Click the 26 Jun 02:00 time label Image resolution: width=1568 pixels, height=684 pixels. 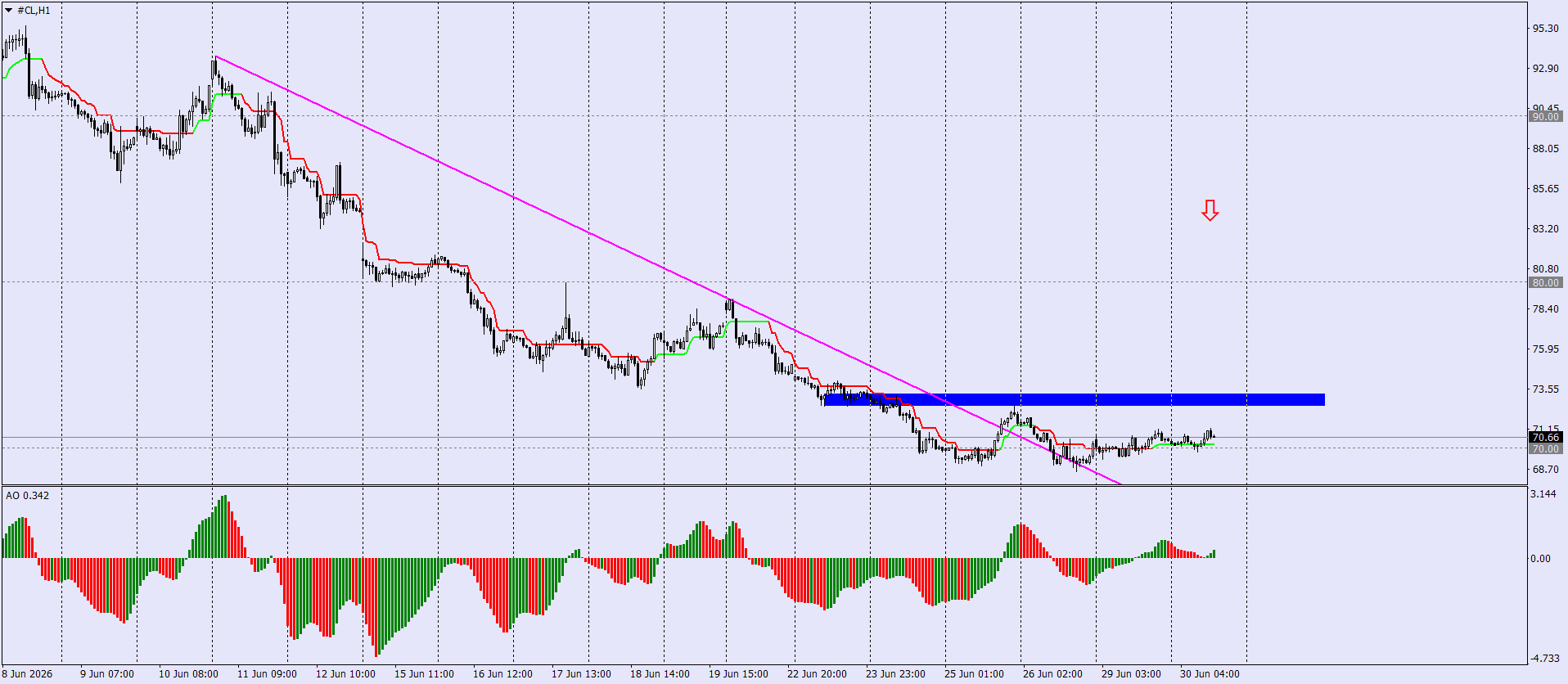1052,674
